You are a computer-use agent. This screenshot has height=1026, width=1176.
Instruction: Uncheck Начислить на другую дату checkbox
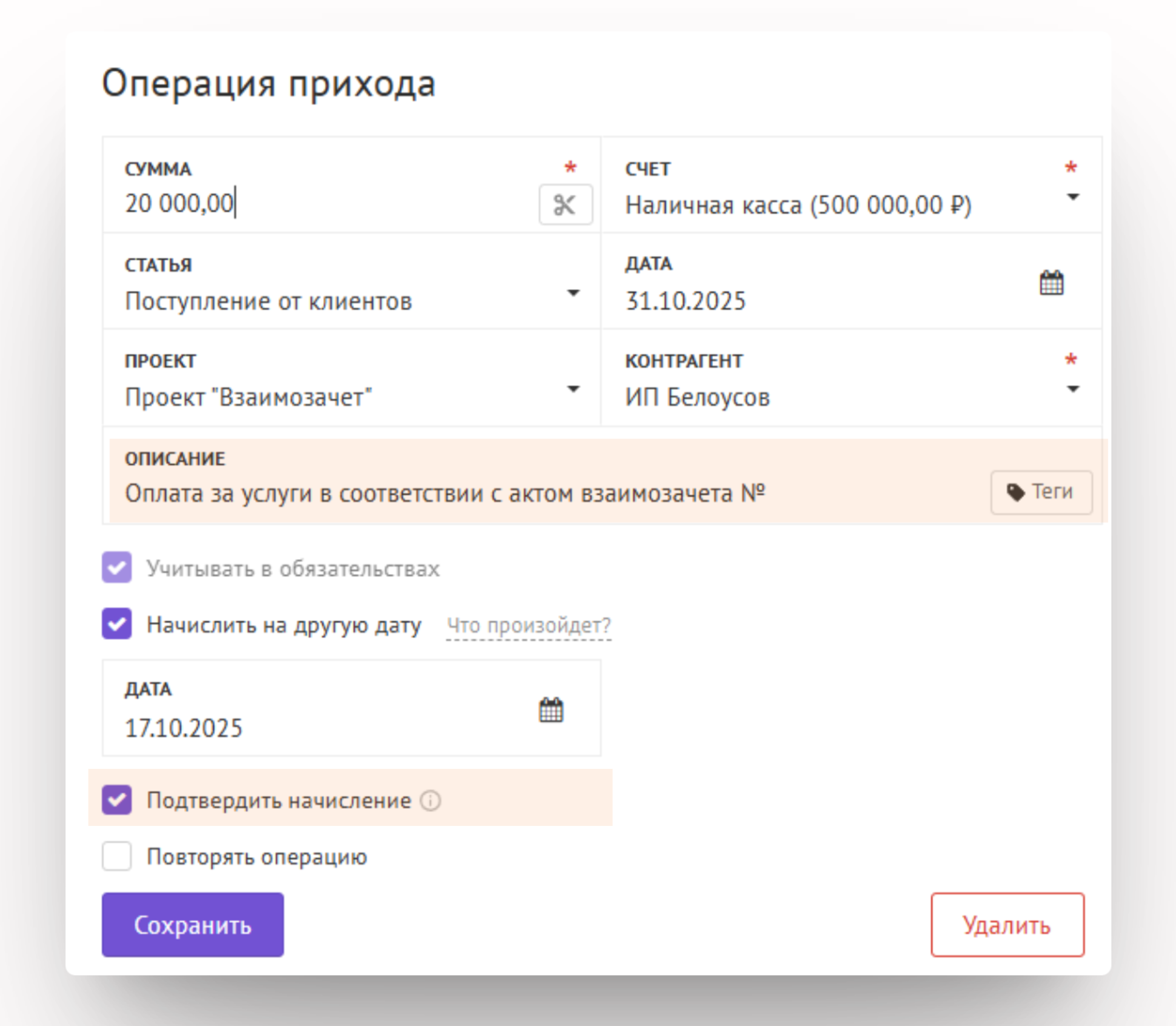coord(117,624)
